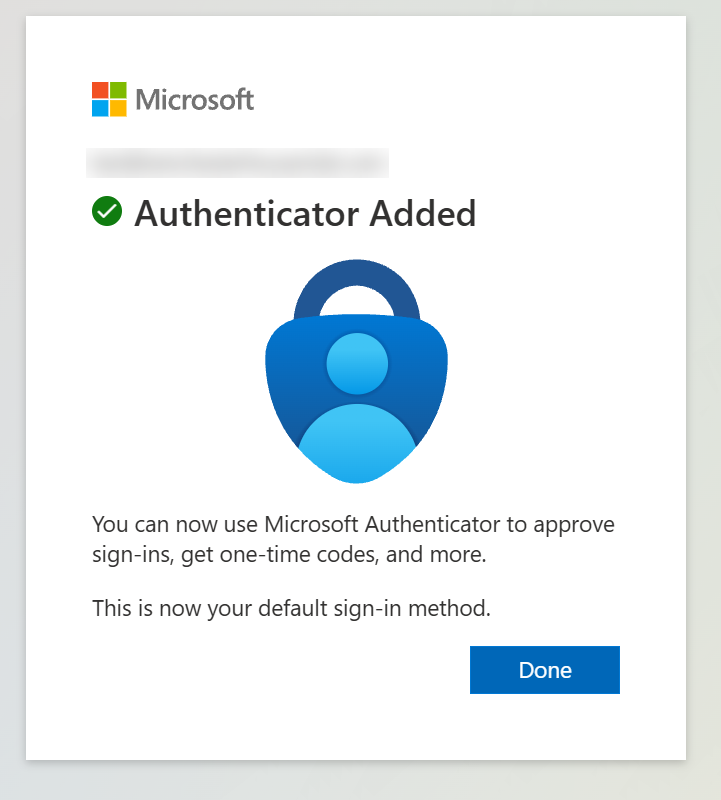Click the 'Authenticator Added' heading

pos(305,213)
